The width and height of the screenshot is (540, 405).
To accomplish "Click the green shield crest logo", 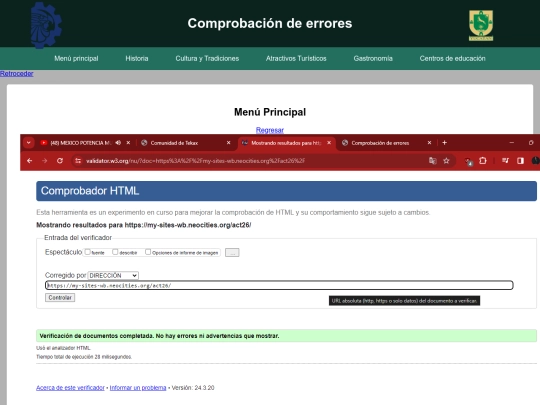I will click(x=481, y=25).
